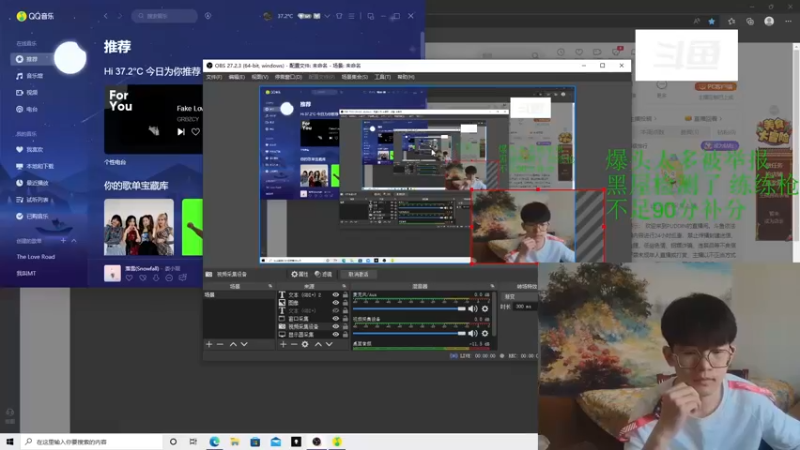Show the hidden 文本 (GDI+) source
Viewport: 800px width, 450px height.
coord(336,311)
